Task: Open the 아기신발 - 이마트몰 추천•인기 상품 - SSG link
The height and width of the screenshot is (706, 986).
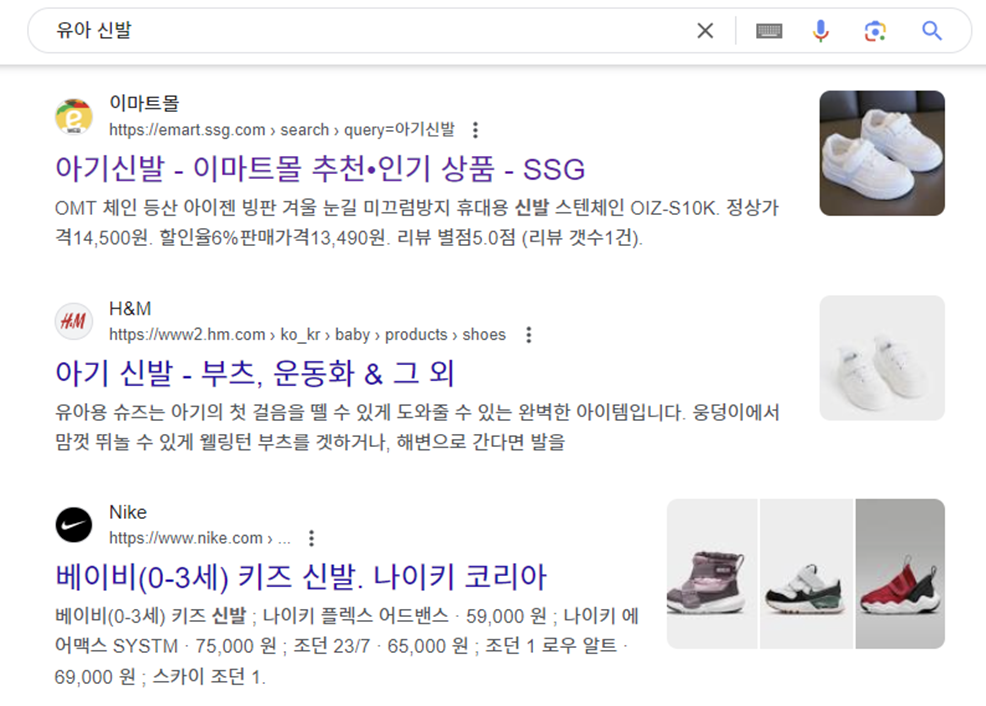Action: pyautogui.click(x=320, y=168)
